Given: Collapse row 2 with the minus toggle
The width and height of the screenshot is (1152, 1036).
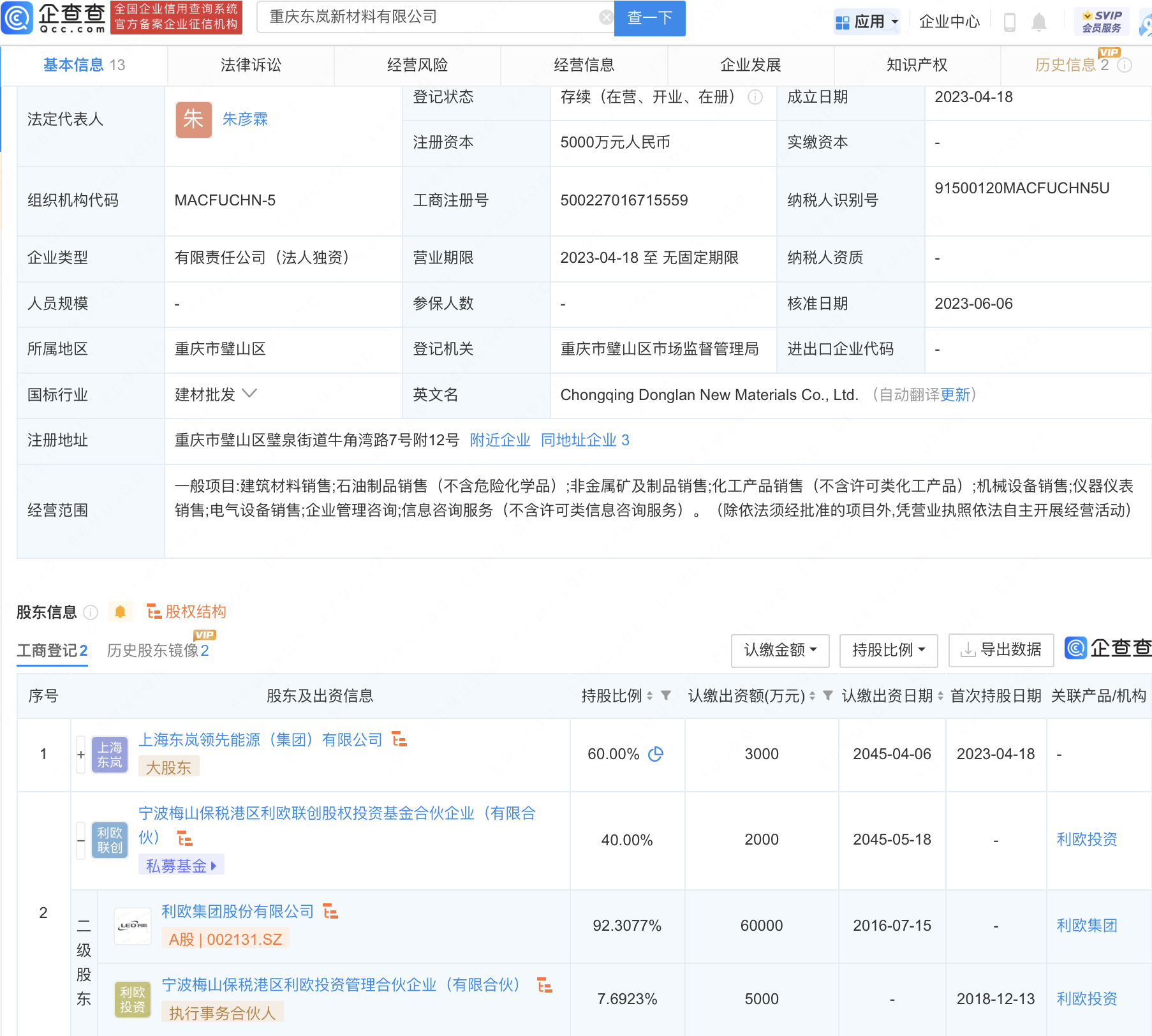Looking at the screenshot, I should point(81,840).
